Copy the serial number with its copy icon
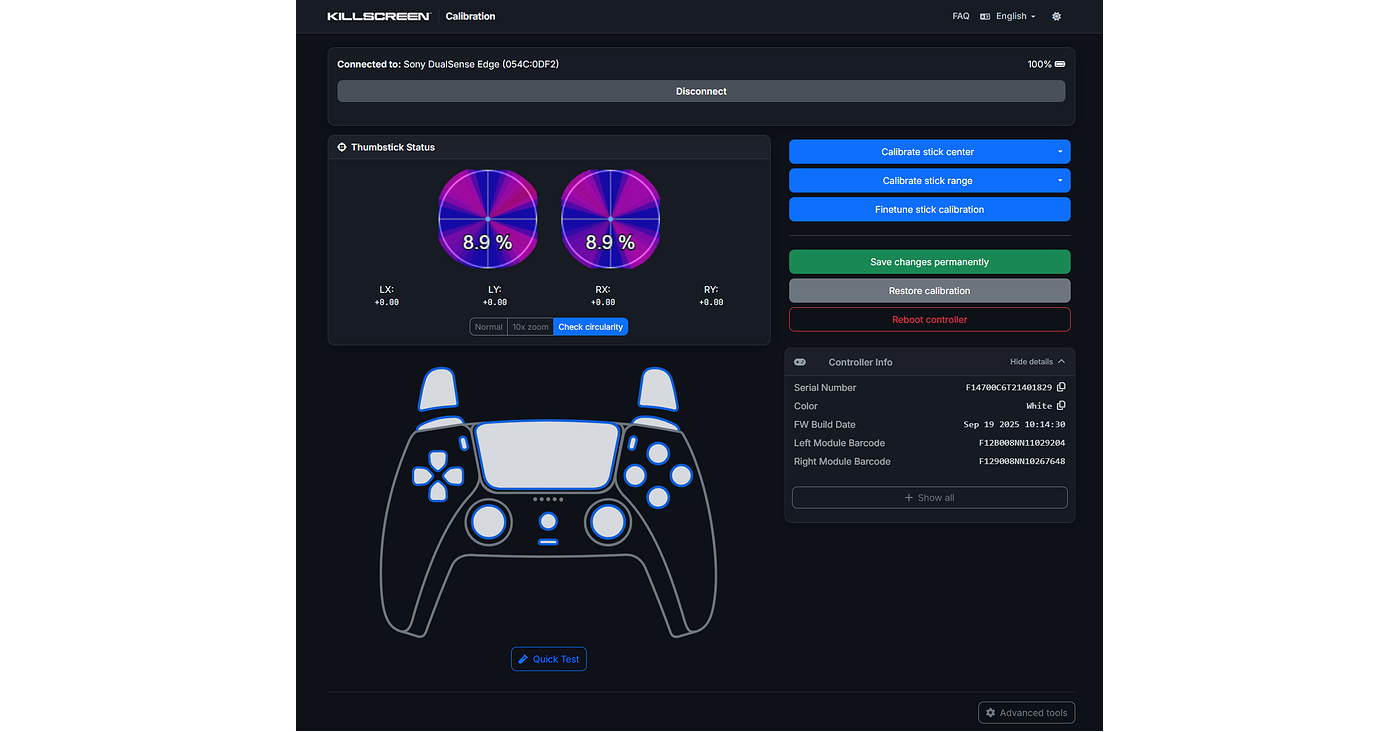 1061,387
